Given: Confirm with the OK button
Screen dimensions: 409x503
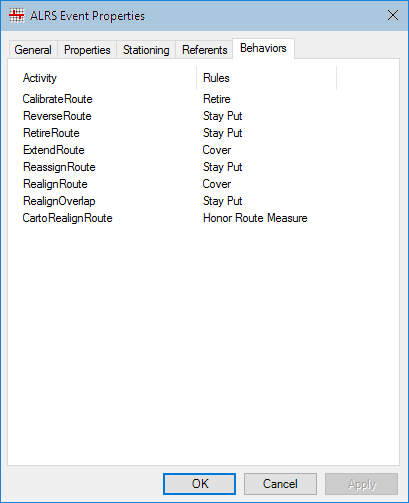Looking at the screenshot, I should [x=199, y=484].
